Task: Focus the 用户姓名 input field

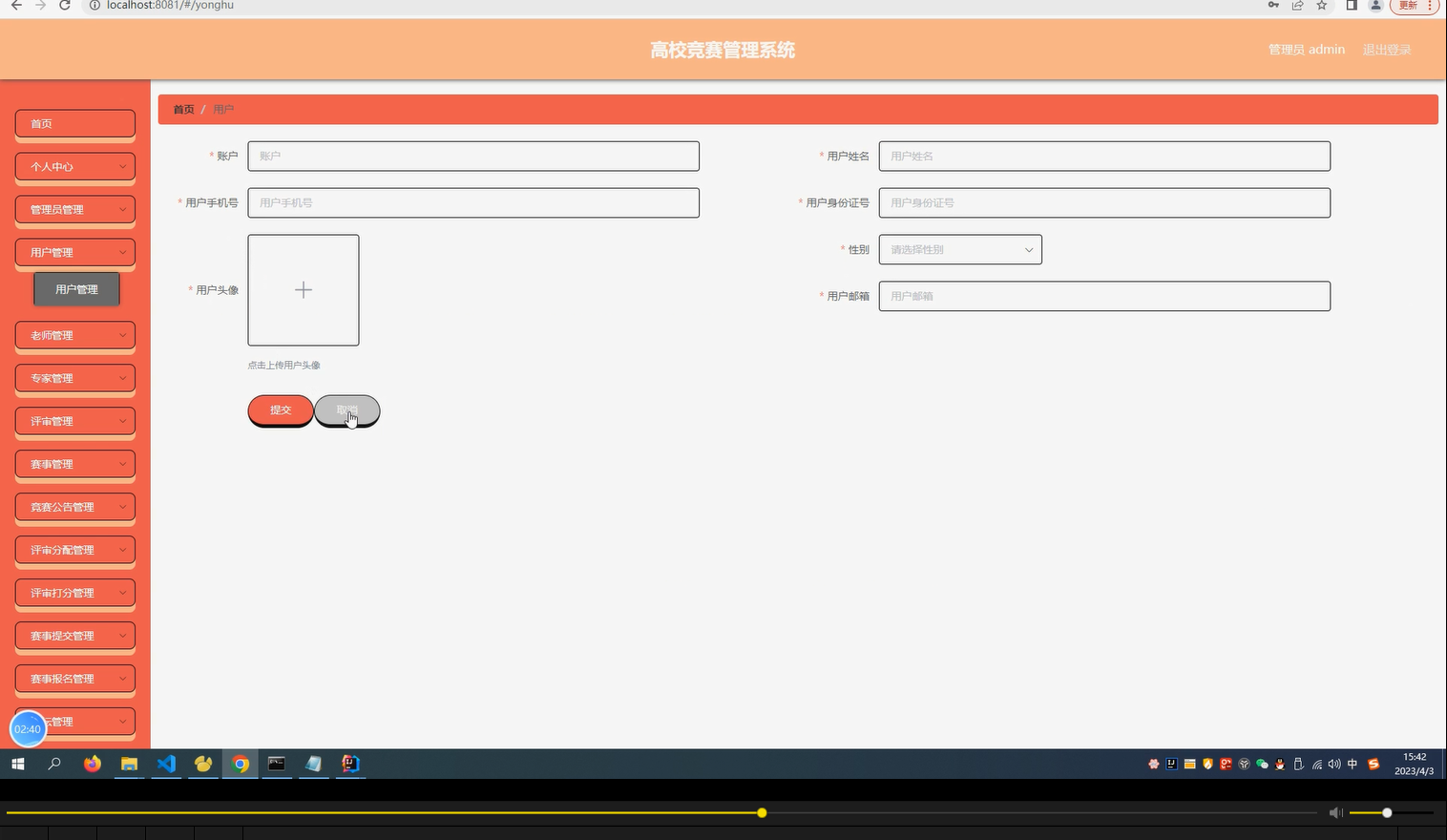Action: [1104, 157]
